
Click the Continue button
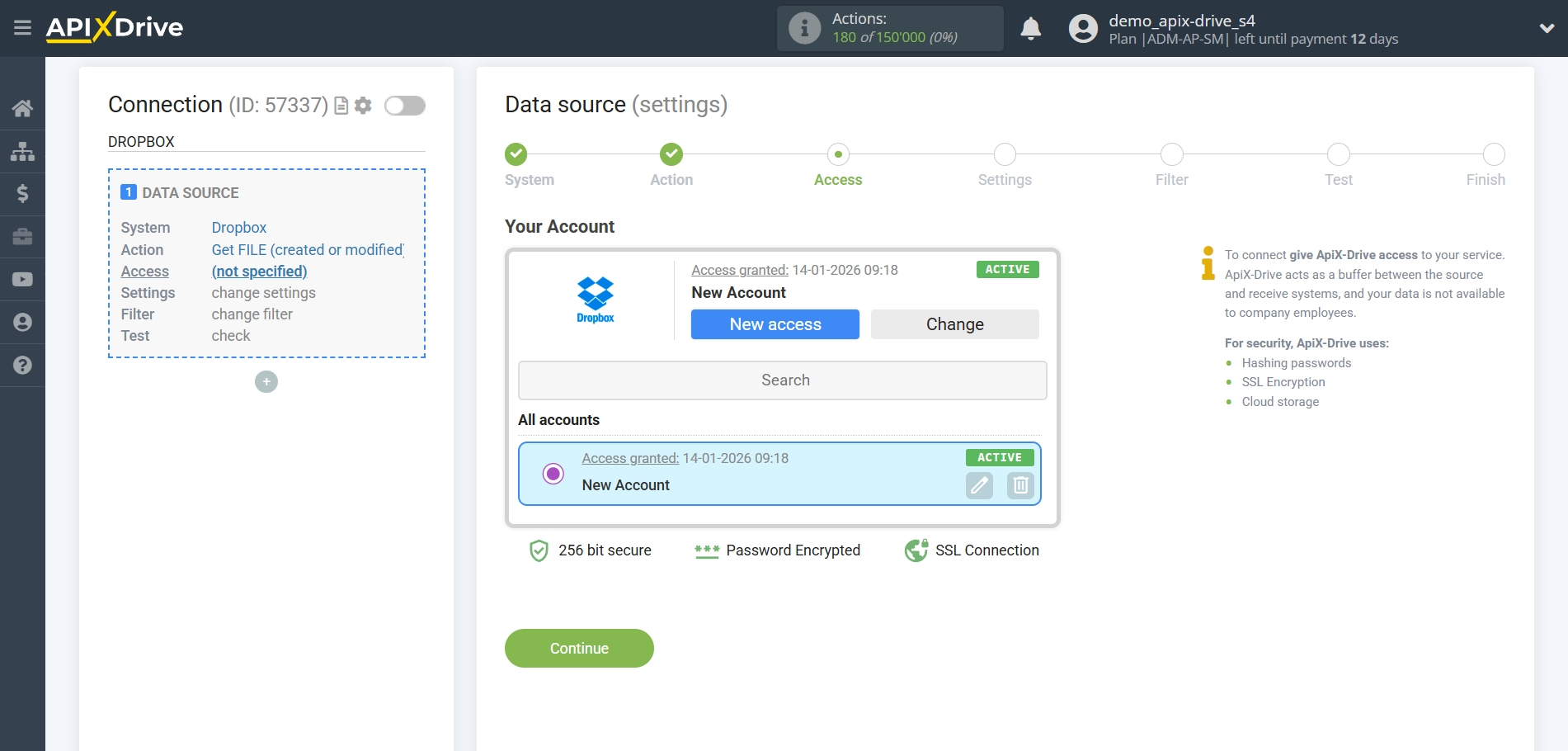tap(578, 648)
